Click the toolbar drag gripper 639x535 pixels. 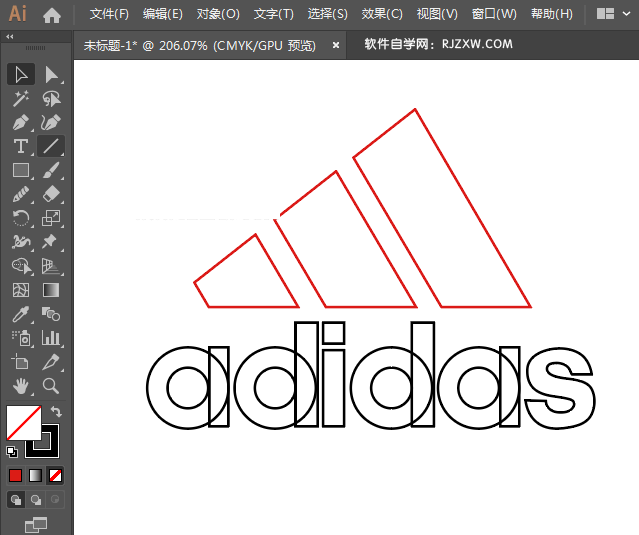tap(36, 48)
